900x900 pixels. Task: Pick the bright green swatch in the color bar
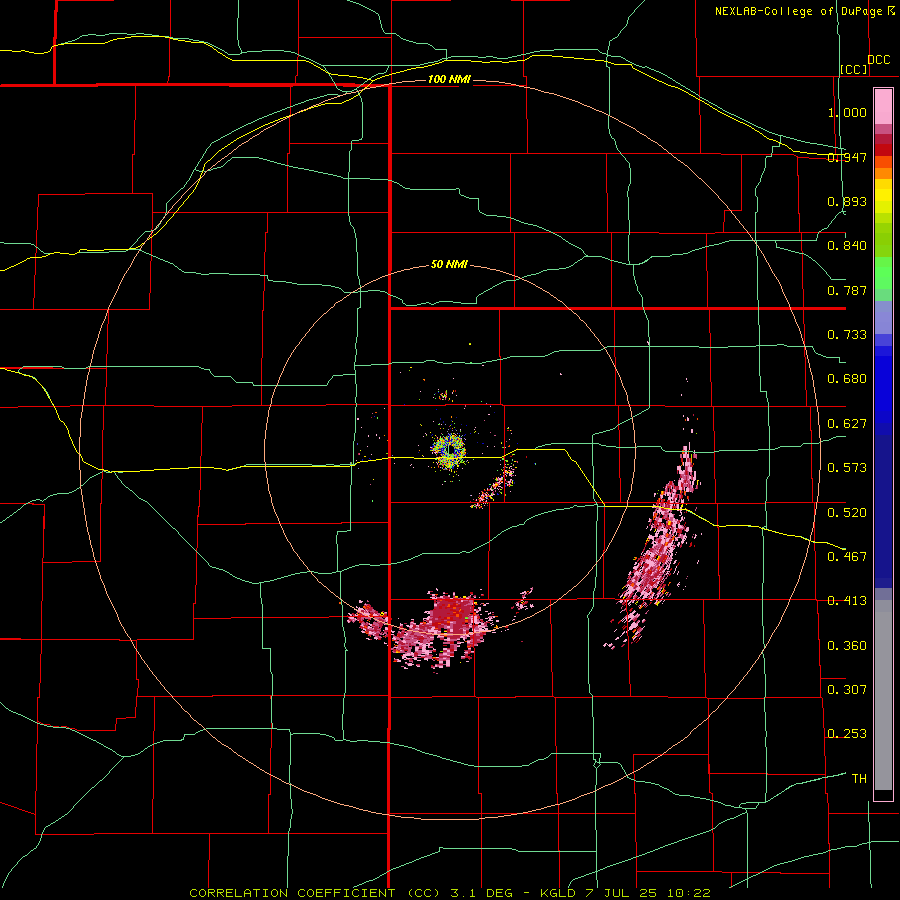(x=883, y=273)
